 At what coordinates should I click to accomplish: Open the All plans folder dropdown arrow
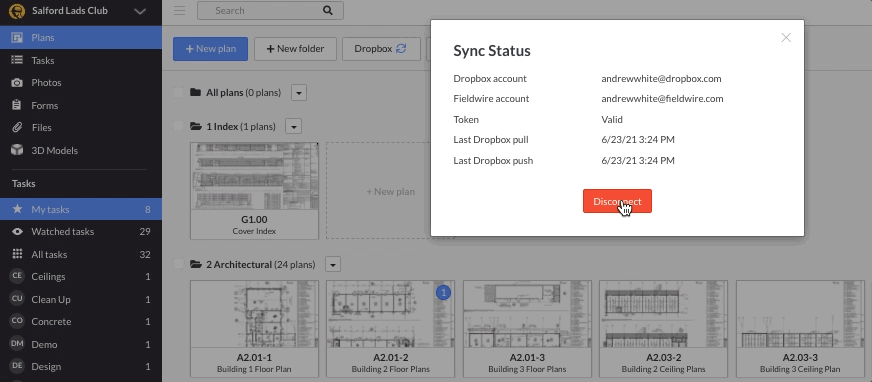point(299,93)
